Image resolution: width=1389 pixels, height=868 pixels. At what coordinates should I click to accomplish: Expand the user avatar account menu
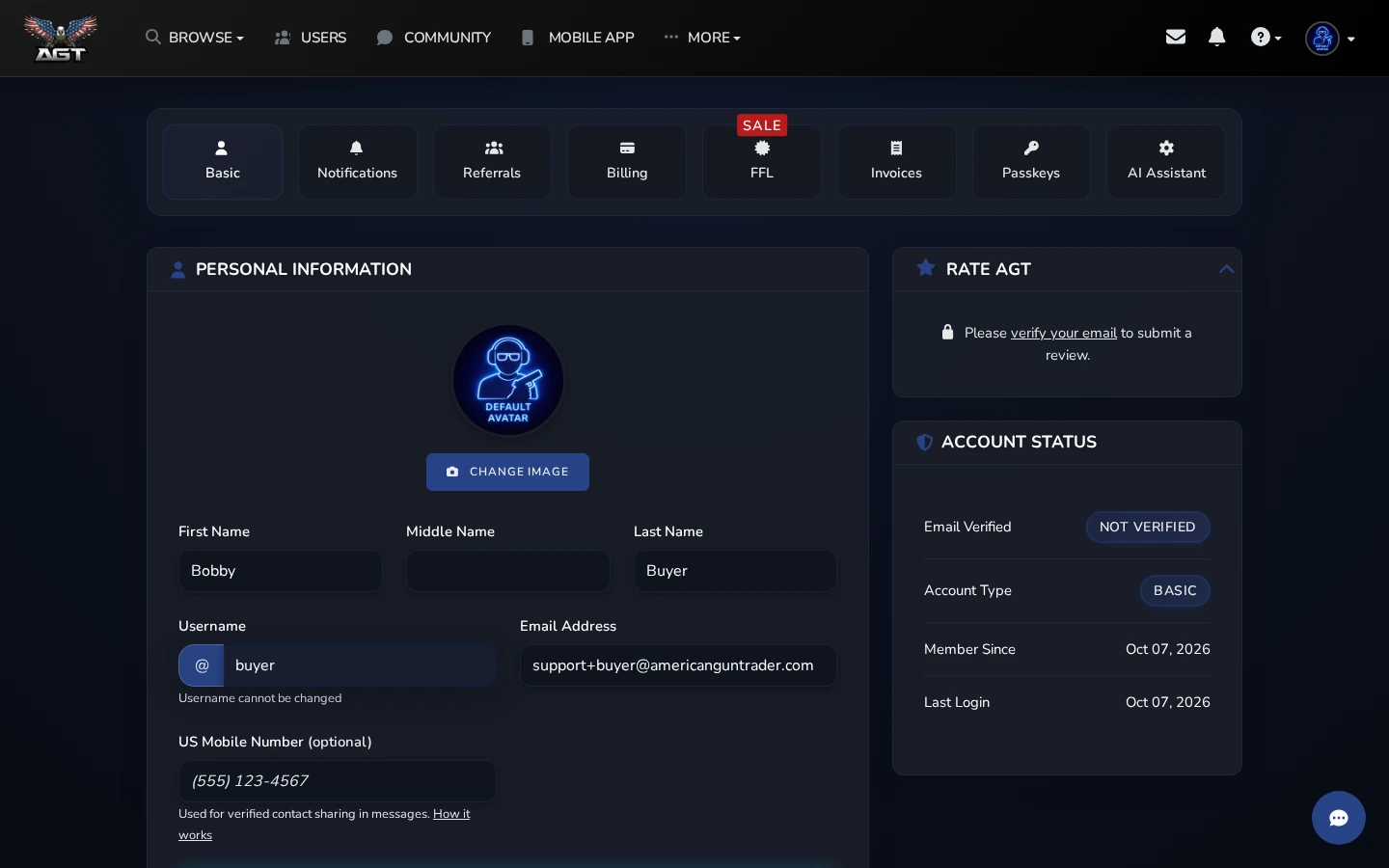(x=1330, y=39)
